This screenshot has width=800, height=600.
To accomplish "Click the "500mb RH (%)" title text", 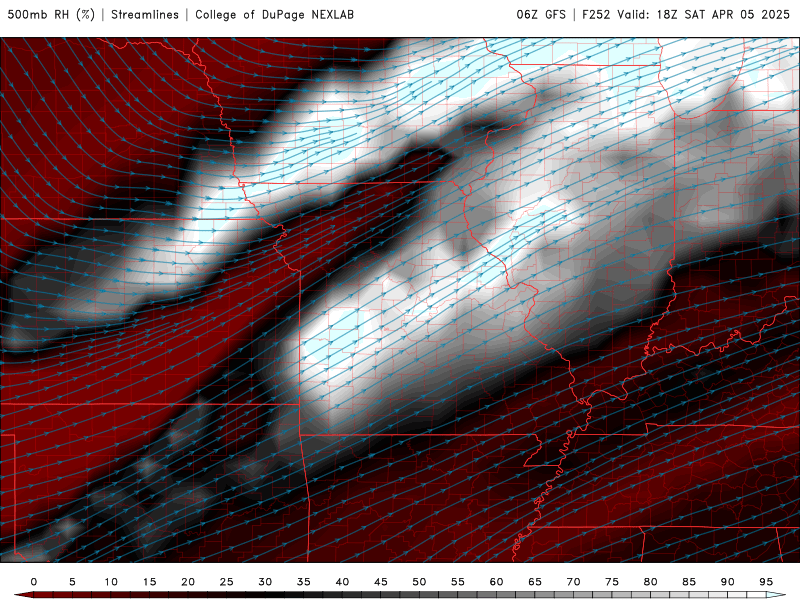I will (x=51, y=15).
